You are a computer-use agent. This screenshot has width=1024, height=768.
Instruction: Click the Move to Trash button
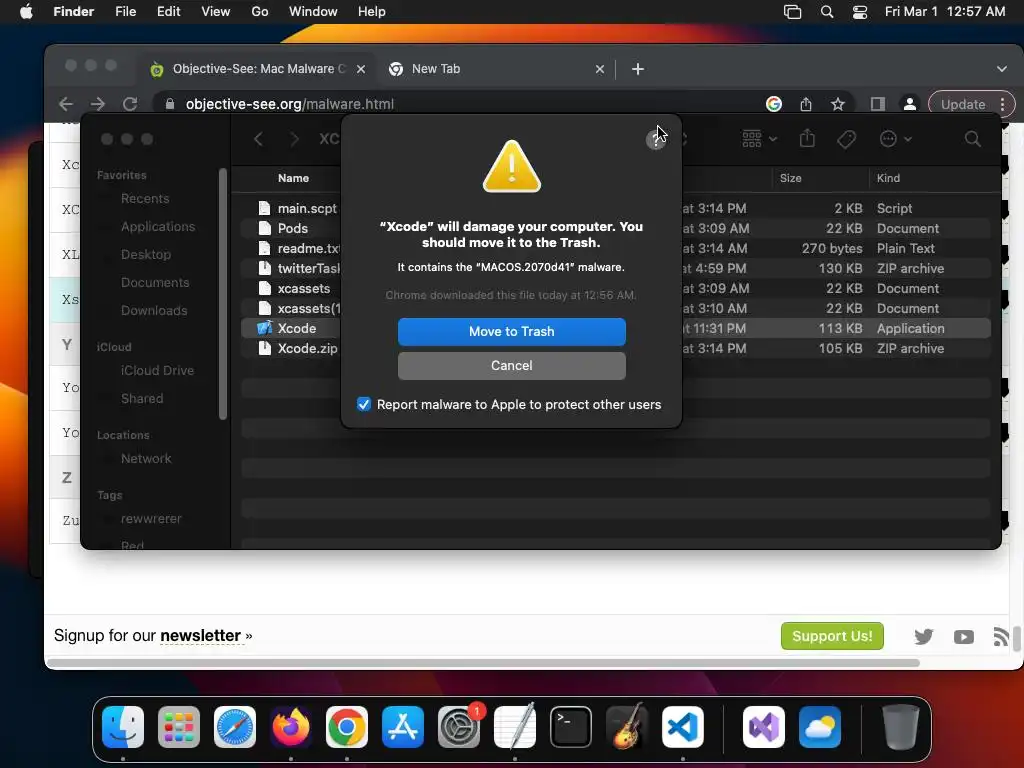511,332
